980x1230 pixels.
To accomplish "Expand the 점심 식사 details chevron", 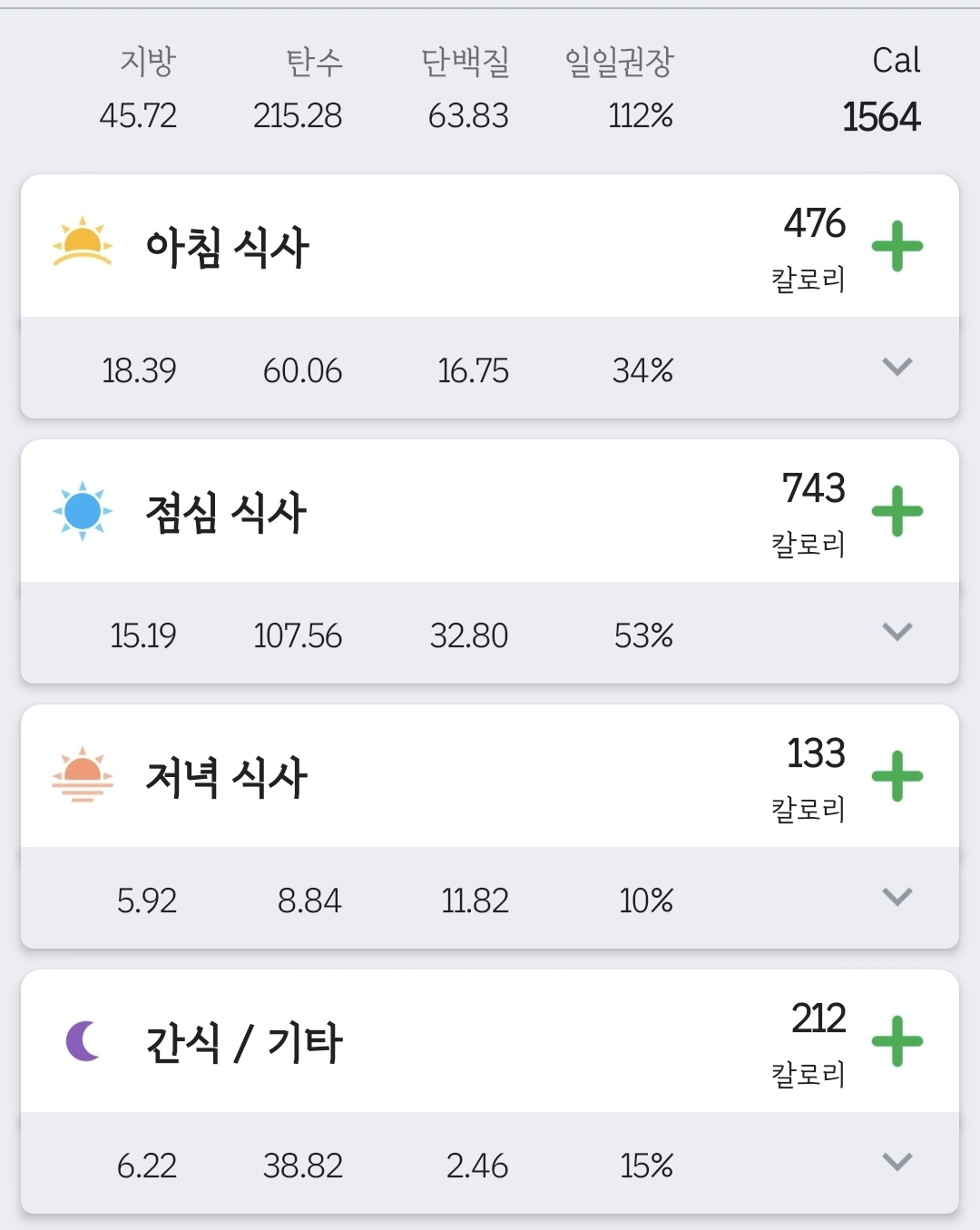I will [x=897, y=633].
